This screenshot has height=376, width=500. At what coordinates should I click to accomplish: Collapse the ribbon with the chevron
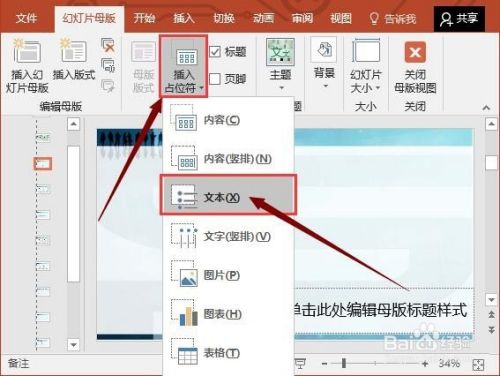[x=486, y=107]
